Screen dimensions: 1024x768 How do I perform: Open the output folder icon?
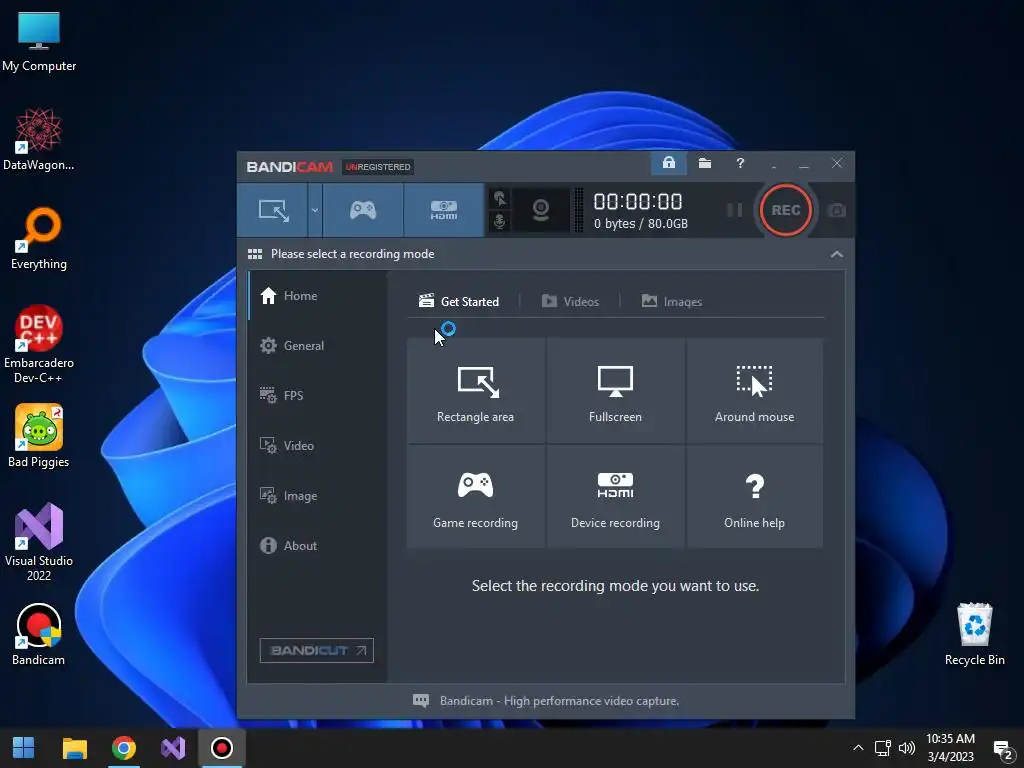[705, 163]
